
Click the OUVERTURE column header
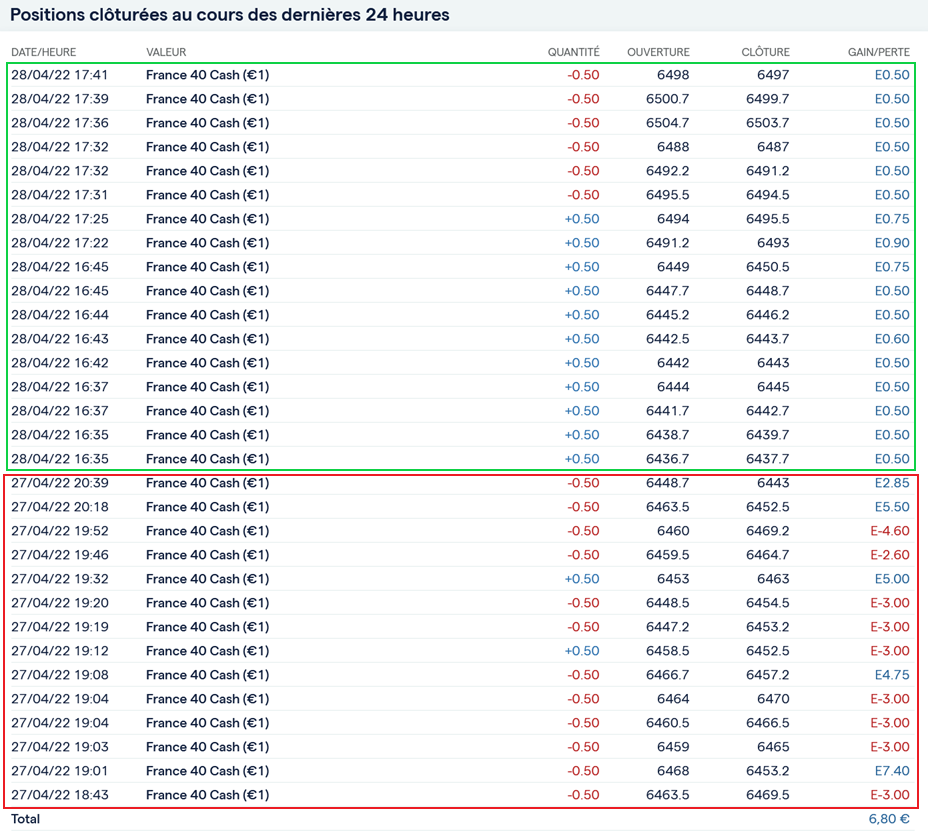click(x=658, y=52)
